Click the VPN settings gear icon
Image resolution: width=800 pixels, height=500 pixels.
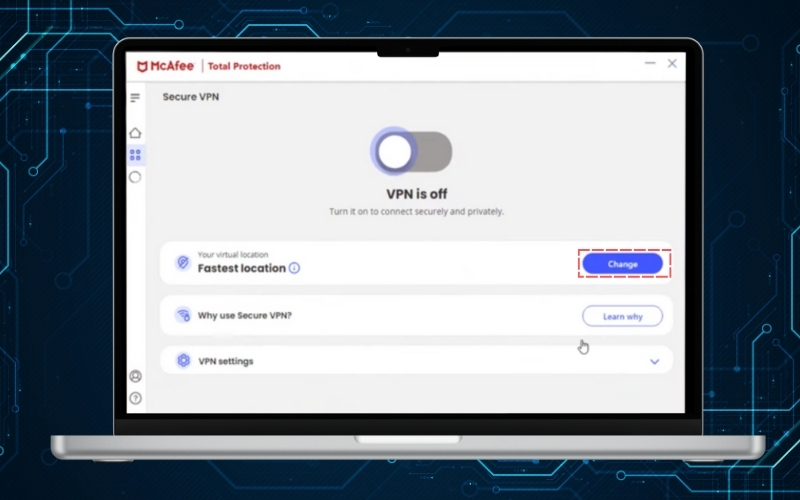[x=183, y=360]
